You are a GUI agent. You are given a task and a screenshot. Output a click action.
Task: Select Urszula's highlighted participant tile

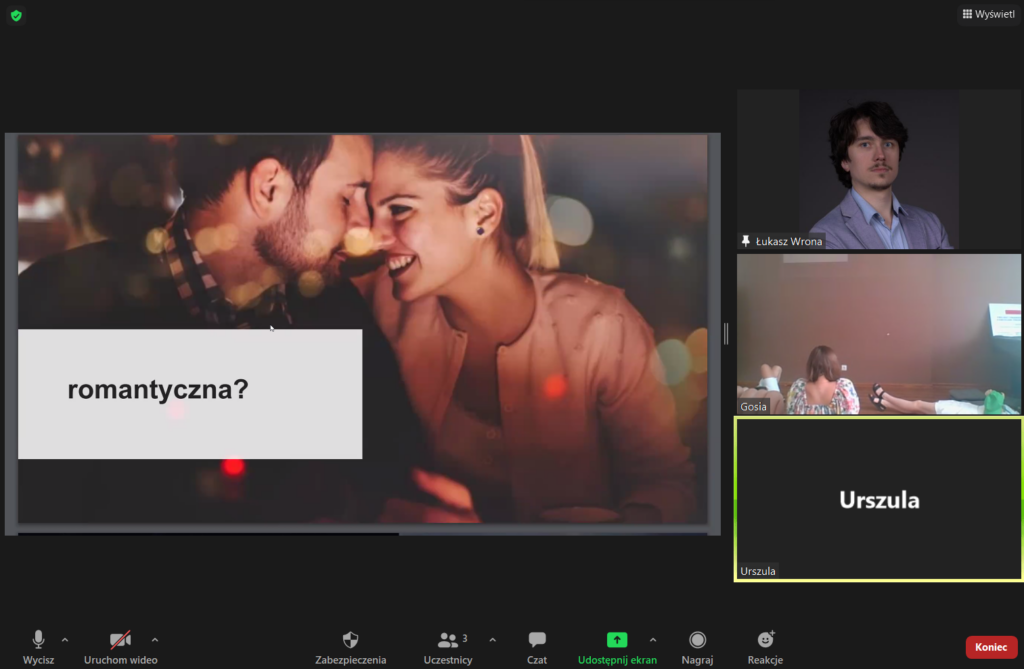879,498
